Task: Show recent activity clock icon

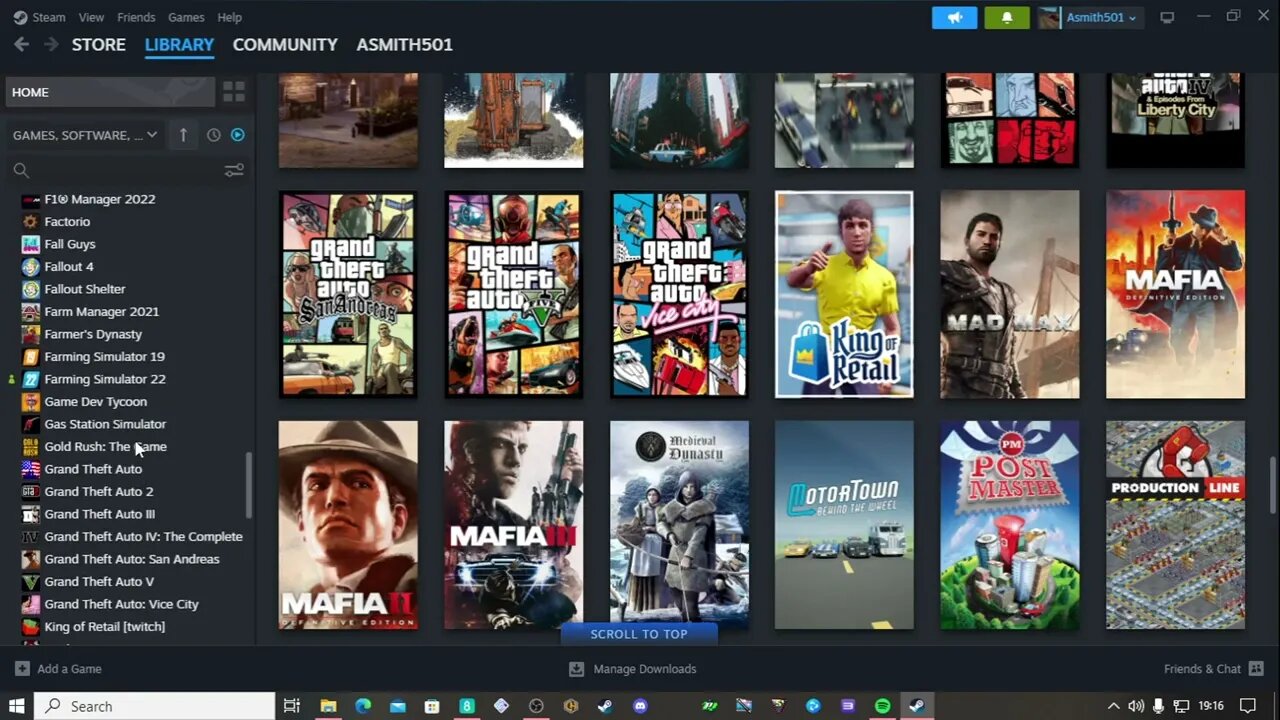Action: coord(213,135)
